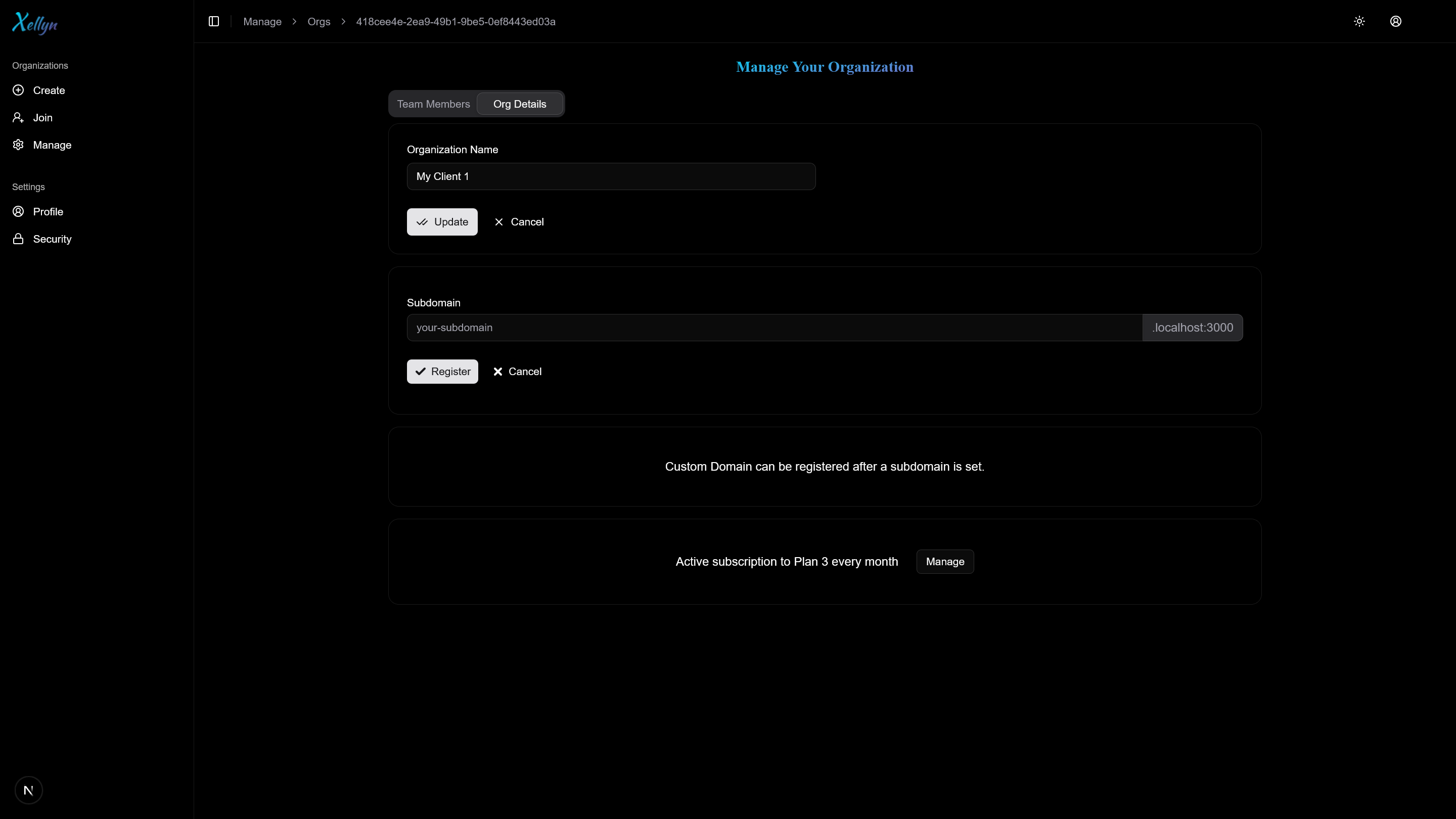Go to Manage in the sidebar
Screen dimensions: 1456x819
coord(97,145)
